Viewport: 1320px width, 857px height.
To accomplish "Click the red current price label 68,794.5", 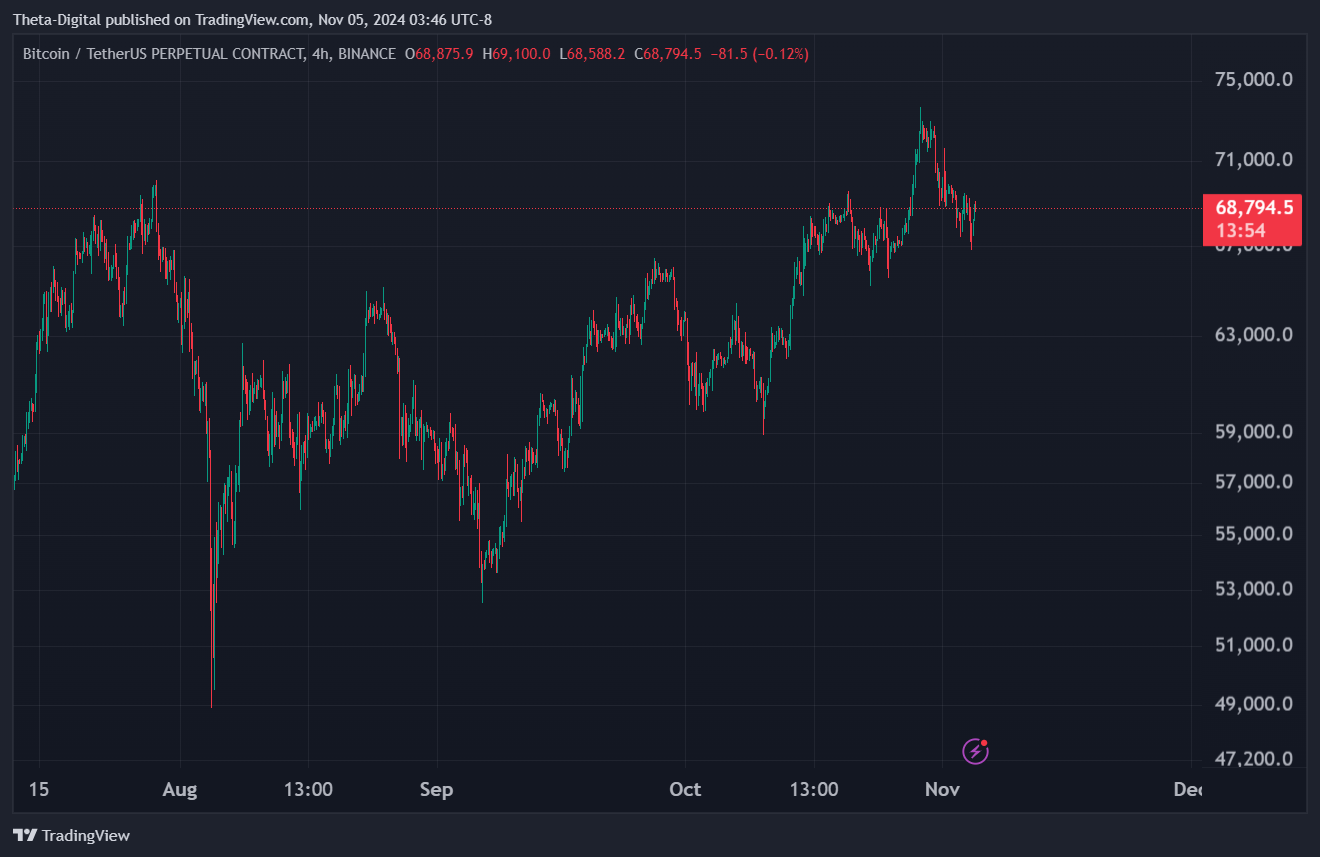I will point(1254,208).
